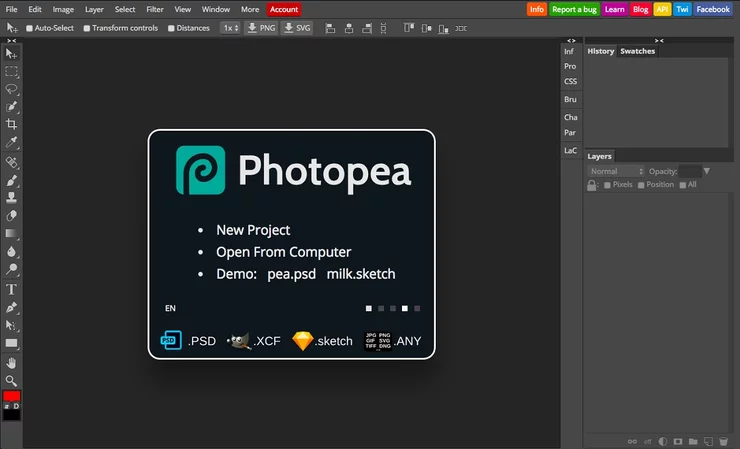Viewport: 740px width, 449px height.
Task: Click new adjustment layer half-circle icon
Action: pos(663,441)
